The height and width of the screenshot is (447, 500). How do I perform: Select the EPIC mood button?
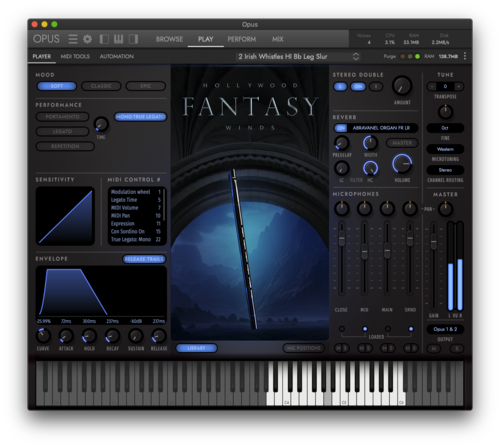(146, 86)
